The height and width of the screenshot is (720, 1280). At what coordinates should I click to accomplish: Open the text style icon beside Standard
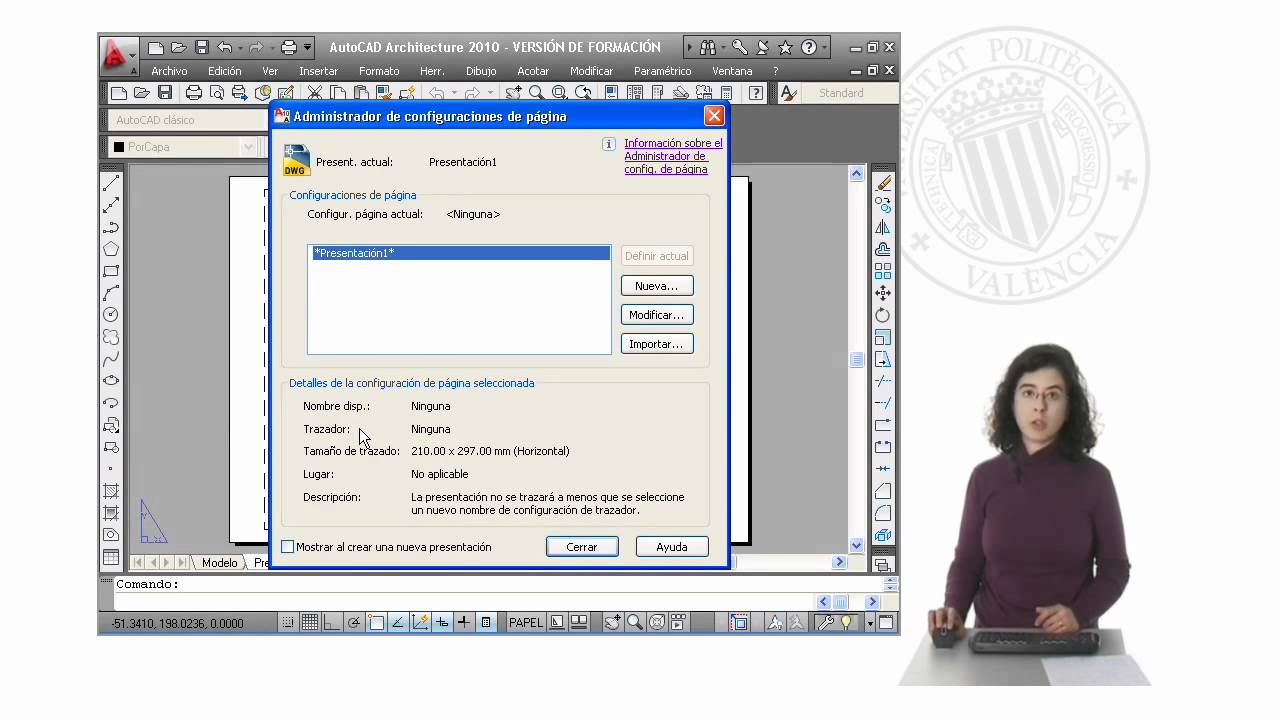(788, 93)
